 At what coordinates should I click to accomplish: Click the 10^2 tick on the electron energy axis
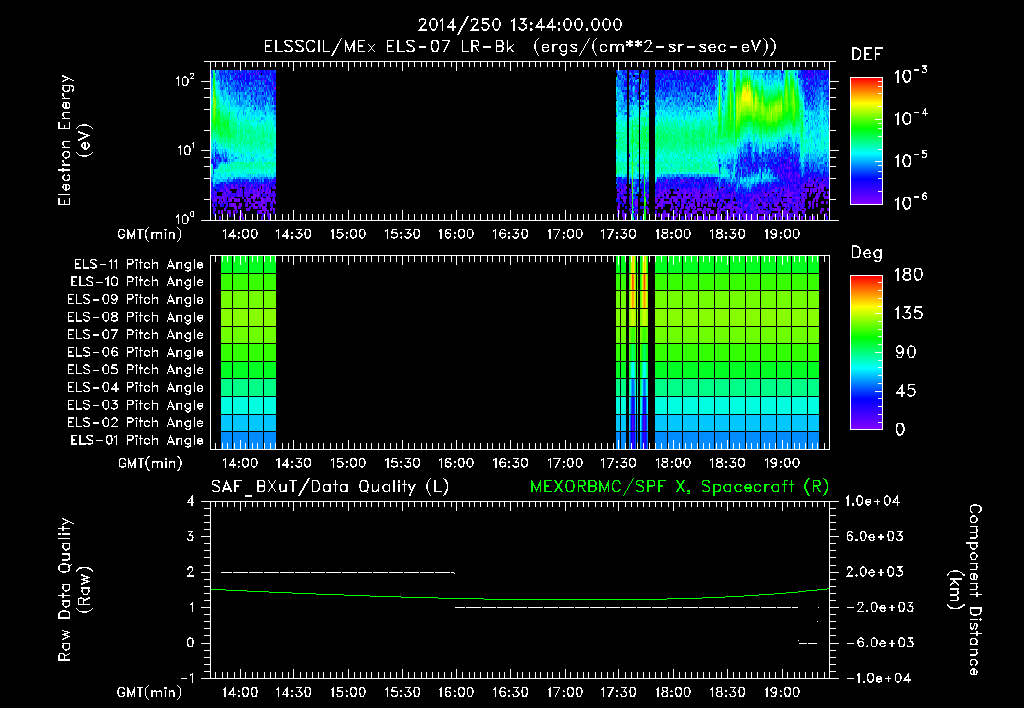coord(185,81)
